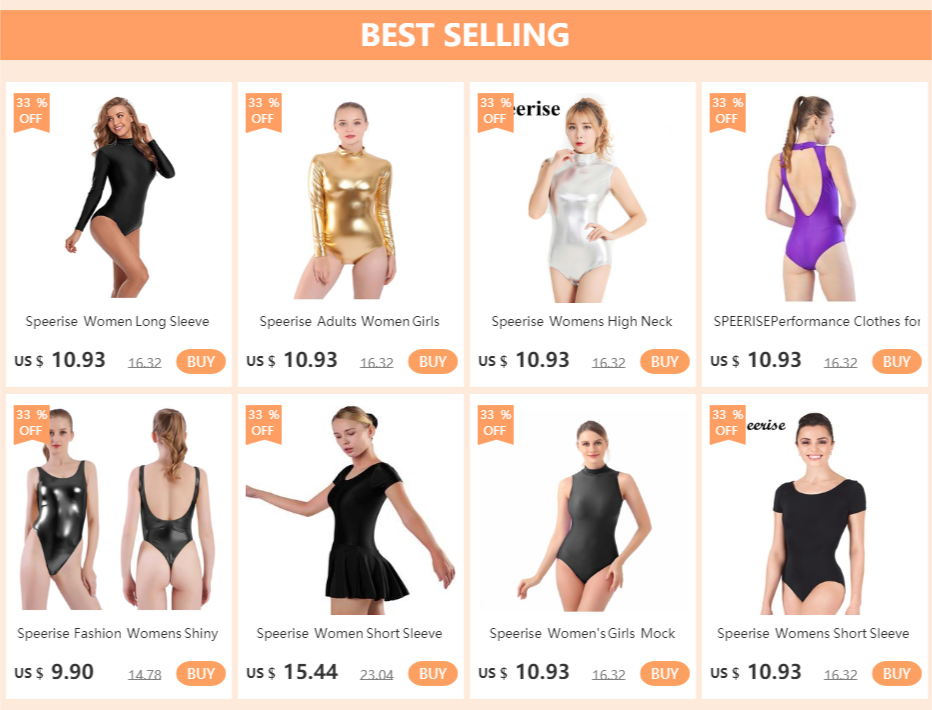Screen dimensions: 932x710
Task: Buy the Speerise Womens High Neck item
Action: 665,361
